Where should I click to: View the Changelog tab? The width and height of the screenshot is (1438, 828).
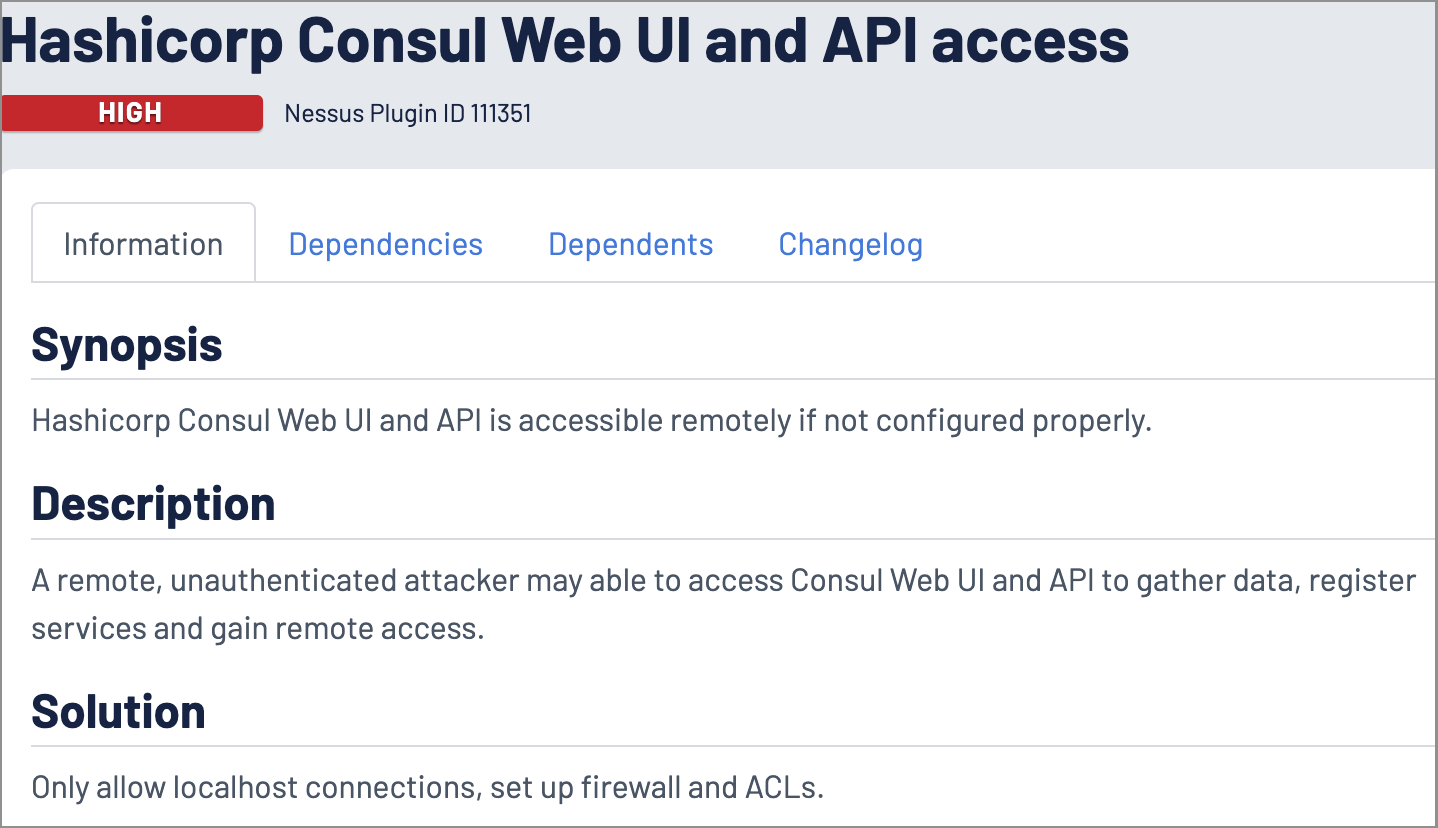point(850,244)
